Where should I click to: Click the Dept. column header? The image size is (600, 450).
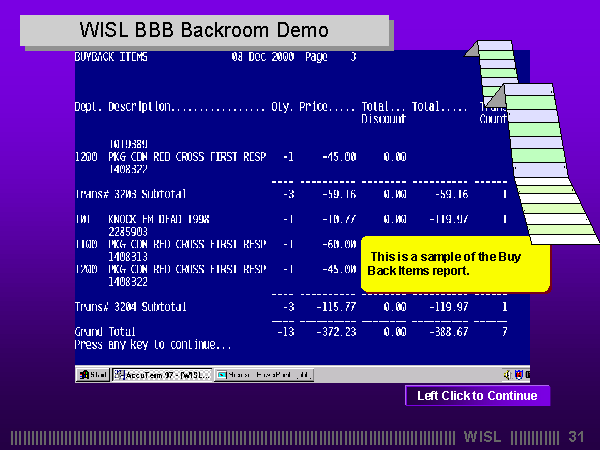click(88, 106)
